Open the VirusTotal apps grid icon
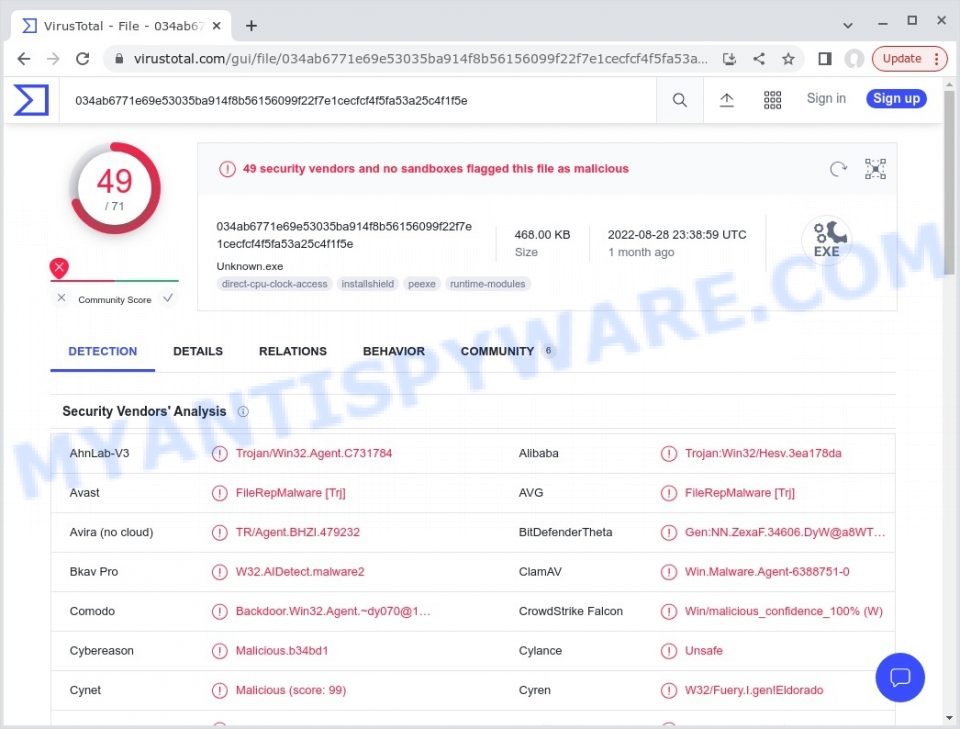 (772, 99)
